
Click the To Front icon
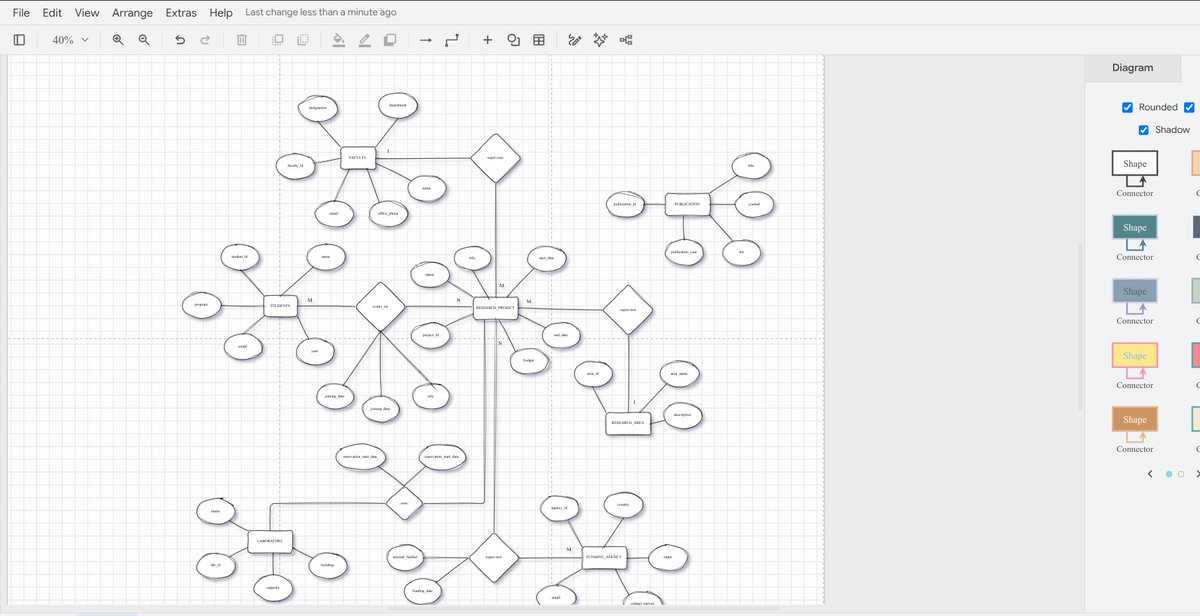coord(277,40)
